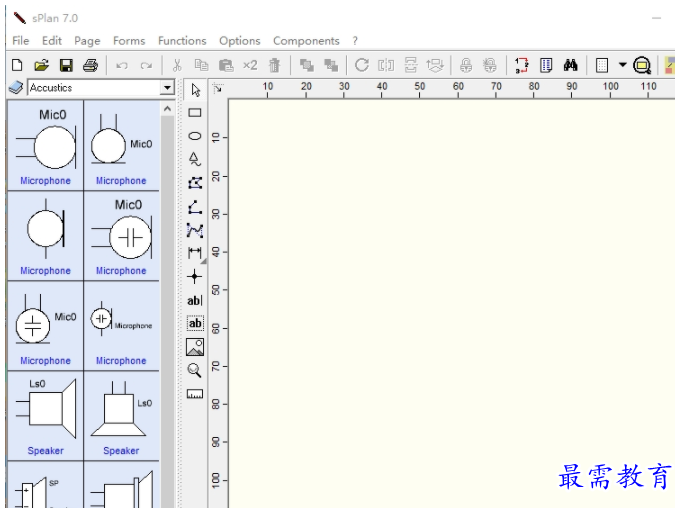
Task: Open the Accustics library dropdown
Action: [167, 88]
